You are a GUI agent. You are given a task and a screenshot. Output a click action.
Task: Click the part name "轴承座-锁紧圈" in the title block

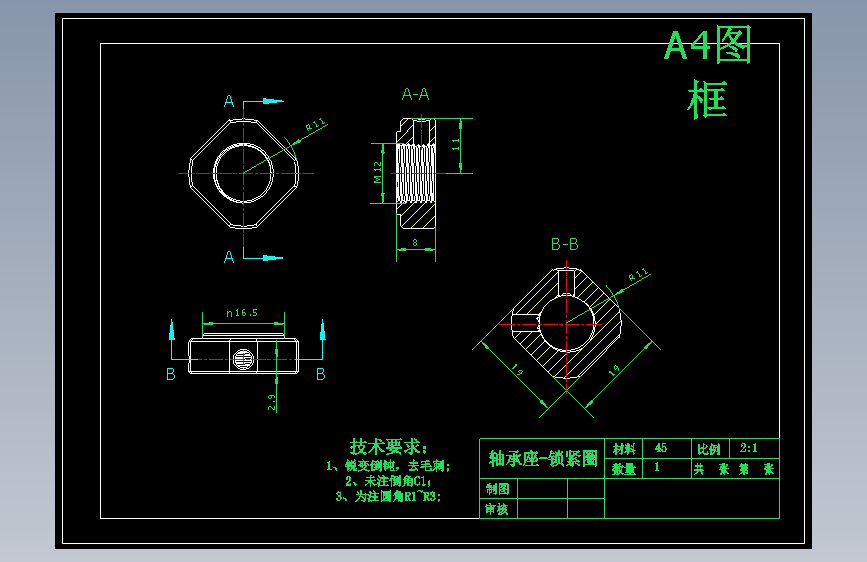point(543,459)
